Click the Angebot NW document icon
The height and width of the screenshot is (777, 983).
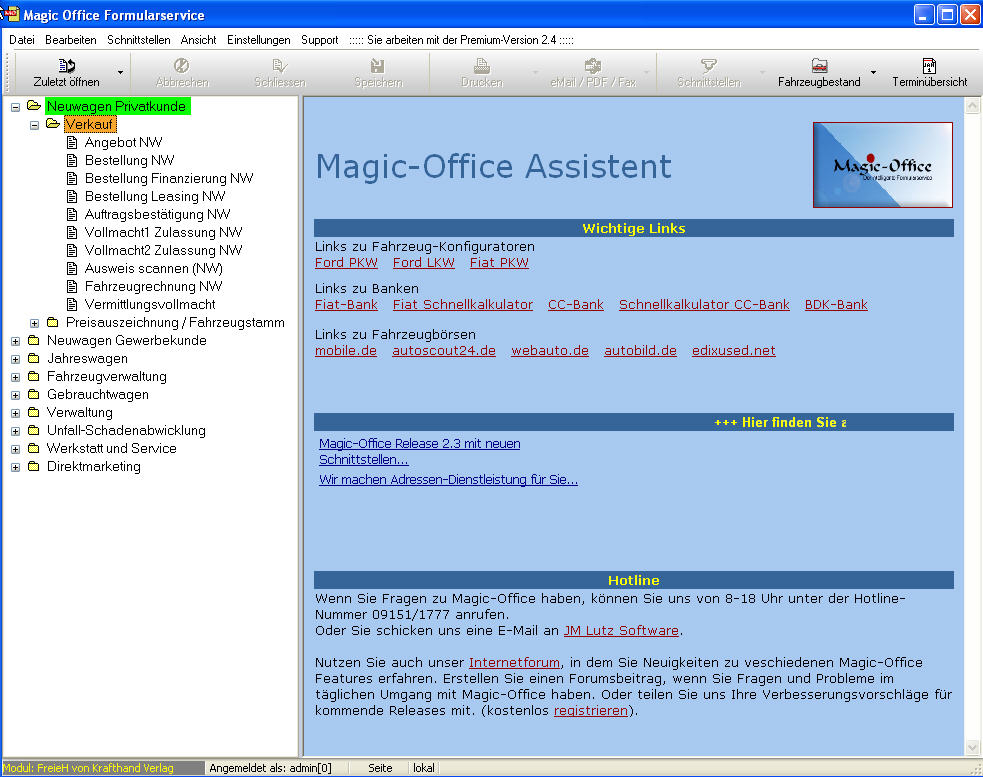pyautogui.click(x=72, y=142)
